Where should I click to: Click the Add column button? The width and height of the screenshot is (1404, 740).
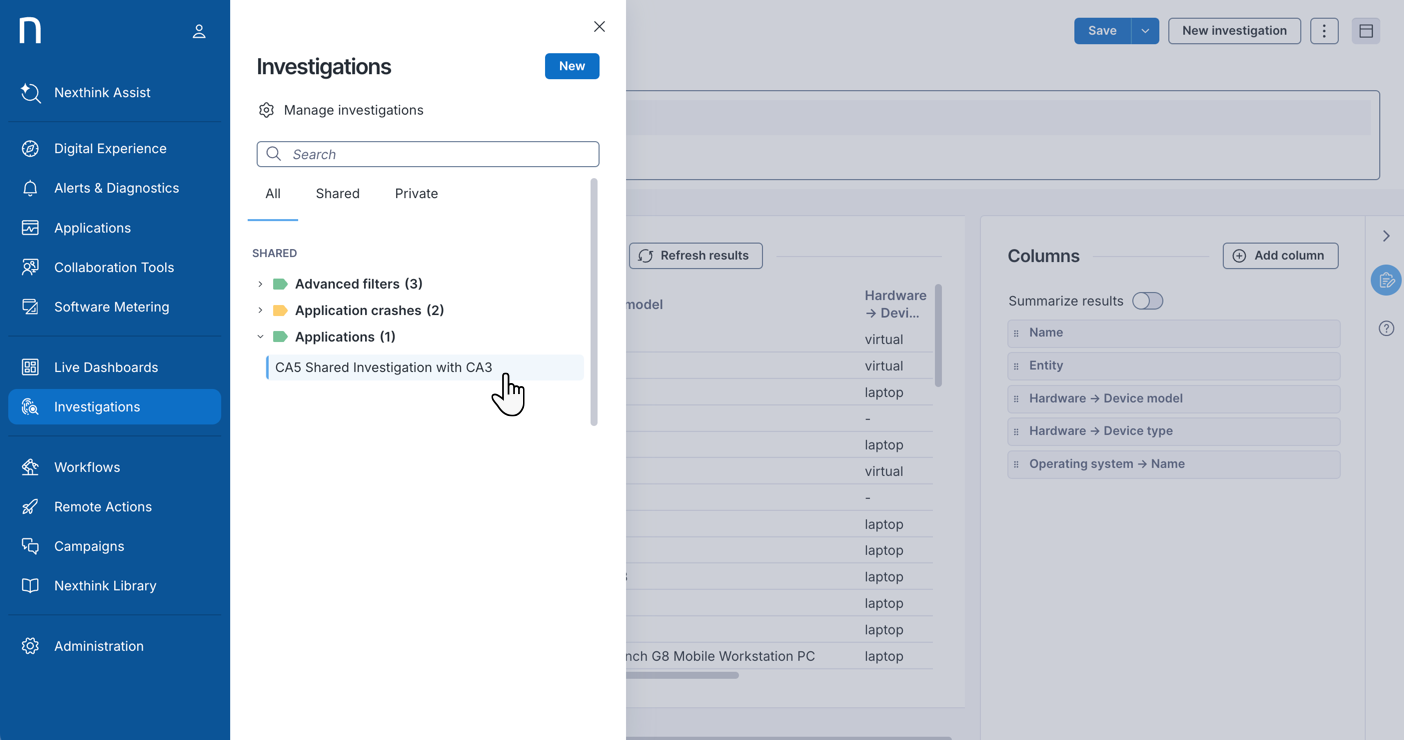pos(1280,256)
